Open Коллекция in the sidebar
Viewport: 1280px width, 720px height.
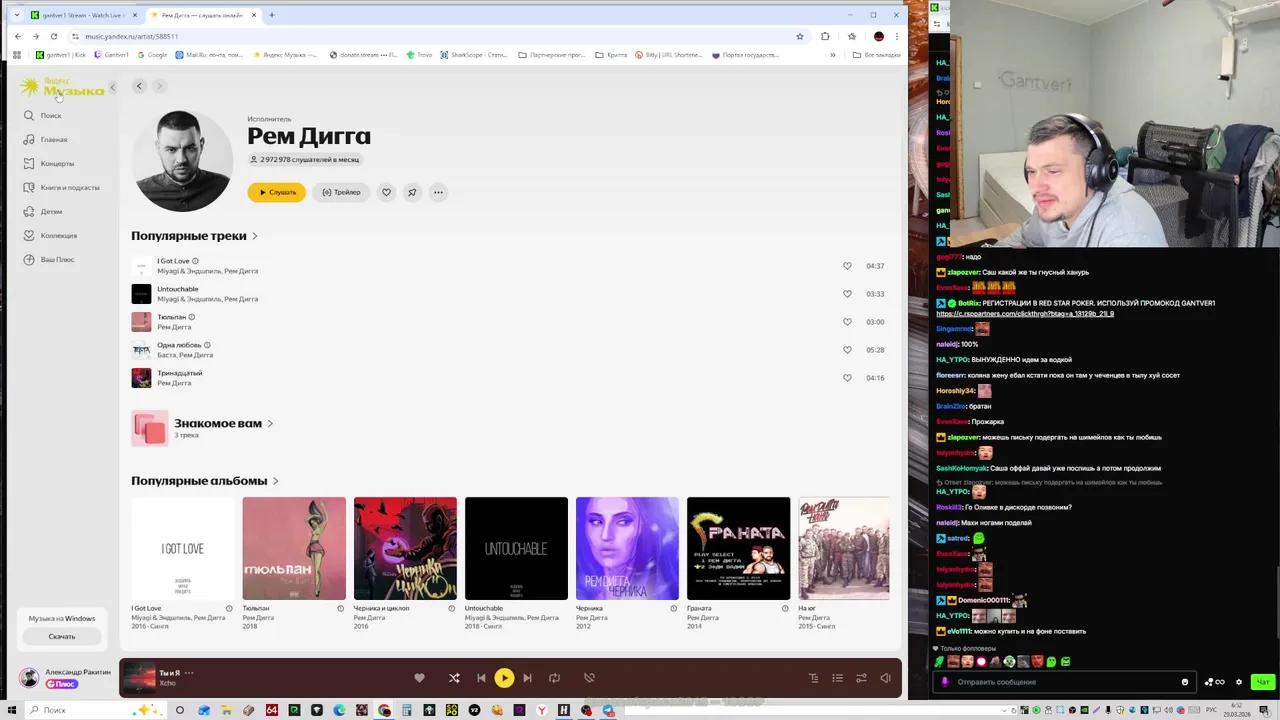50,236
